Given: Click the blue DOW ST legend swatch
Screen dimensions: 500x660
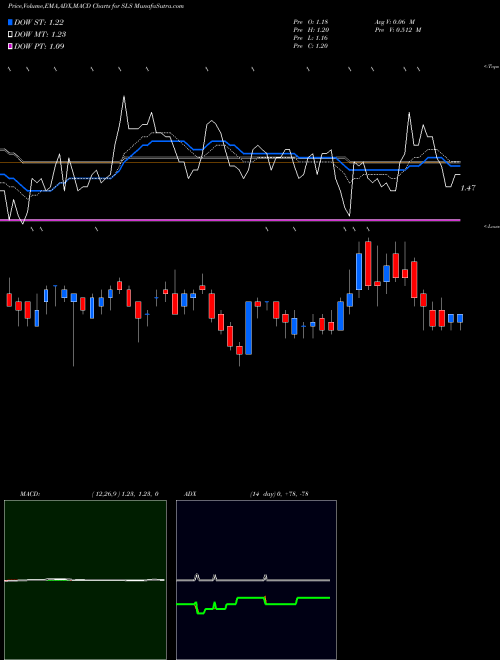Looking at the screenshot, I should coord(11,22).
